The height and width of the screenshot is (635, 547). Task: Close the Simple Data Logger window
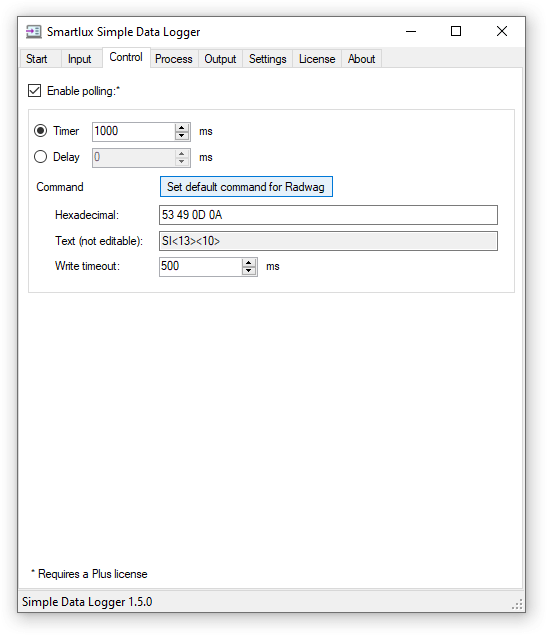click(x=502, y=32)
